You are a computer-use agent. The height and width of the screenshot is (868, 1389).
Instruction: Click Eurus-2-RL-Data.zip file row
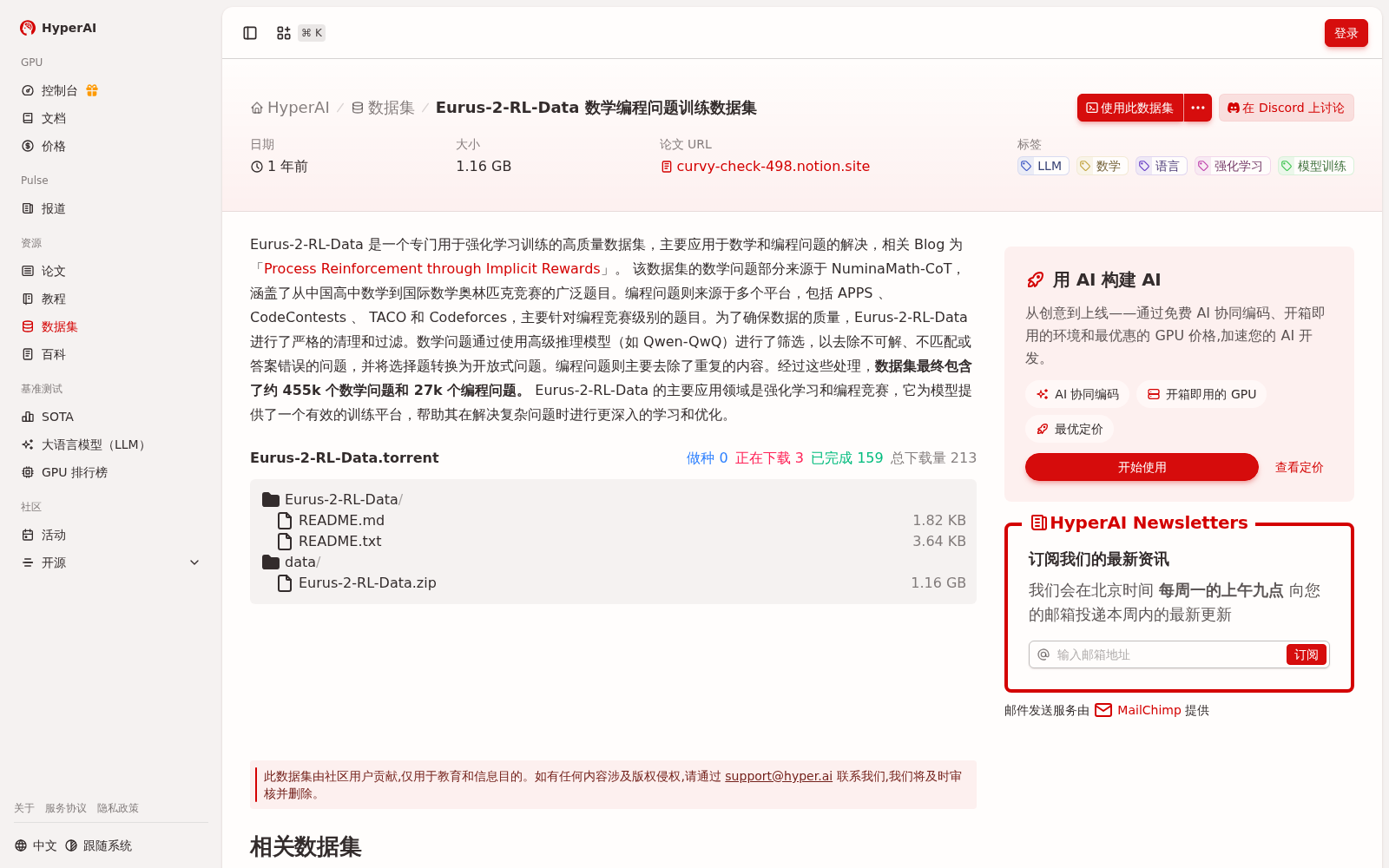click(613, 583)
